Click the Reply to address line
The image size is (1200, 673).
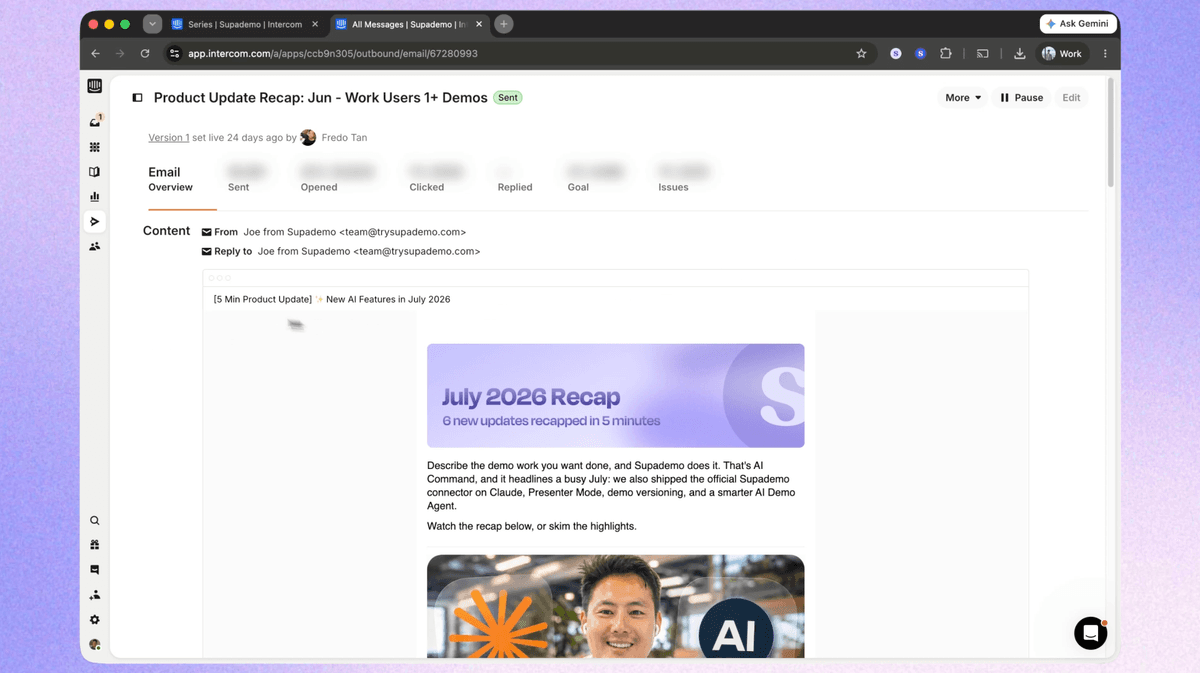point(341,252)
